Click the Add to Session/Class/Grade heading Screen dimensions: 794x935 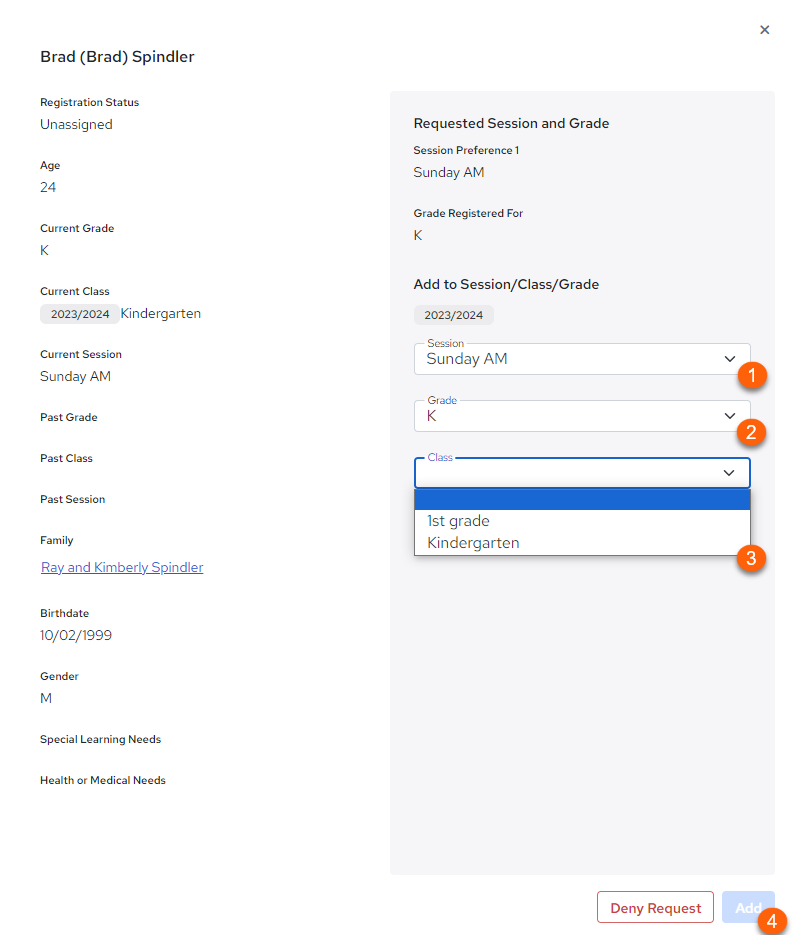coord(506,284)
